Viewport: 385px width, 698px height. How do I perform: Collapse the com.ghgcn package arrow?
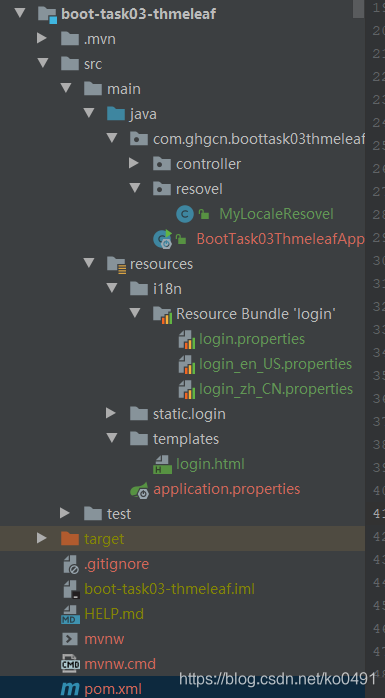(x=112, y=138)
